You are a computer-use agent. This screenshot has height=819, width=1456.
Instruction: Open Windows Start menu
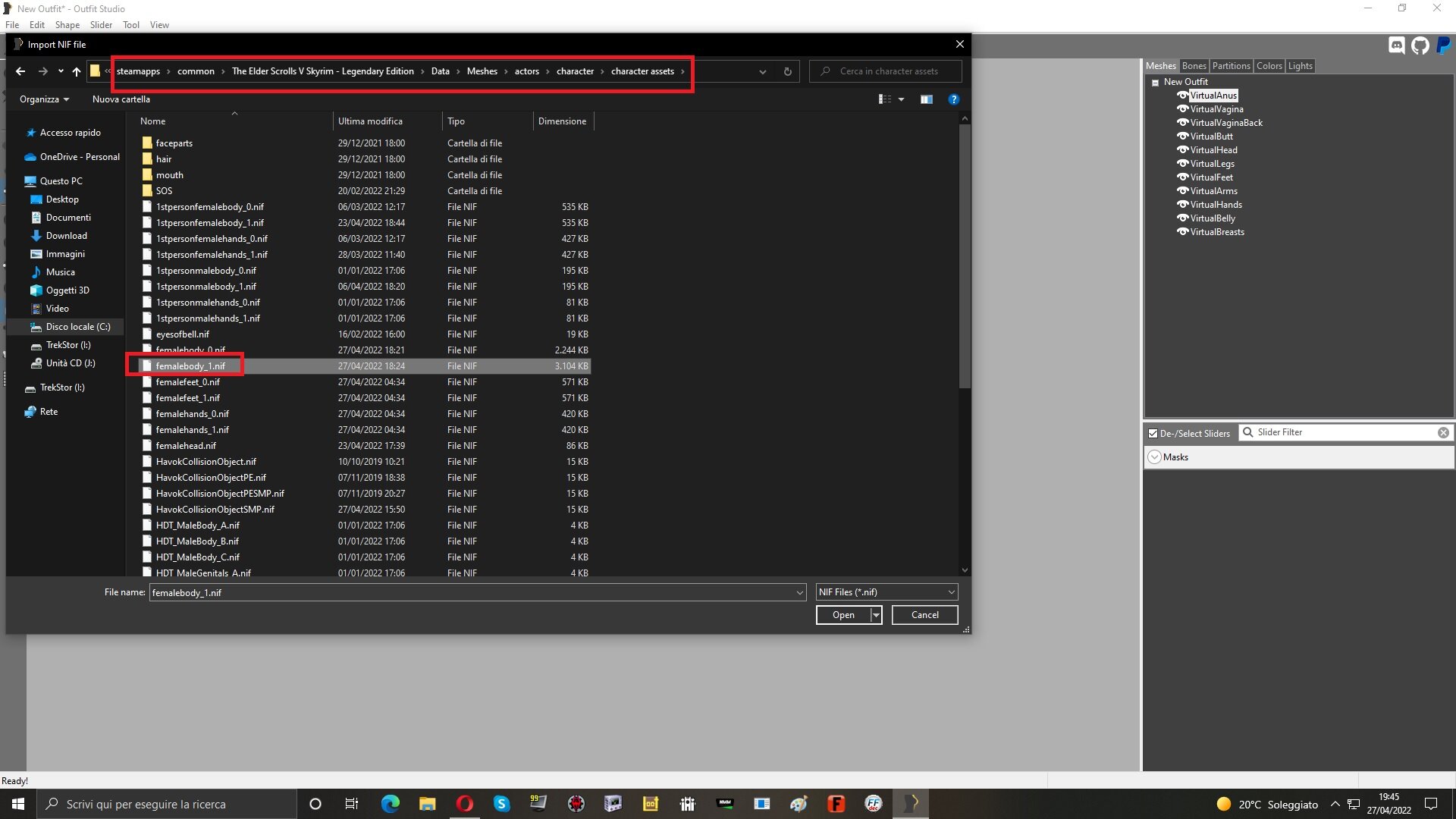18,804
